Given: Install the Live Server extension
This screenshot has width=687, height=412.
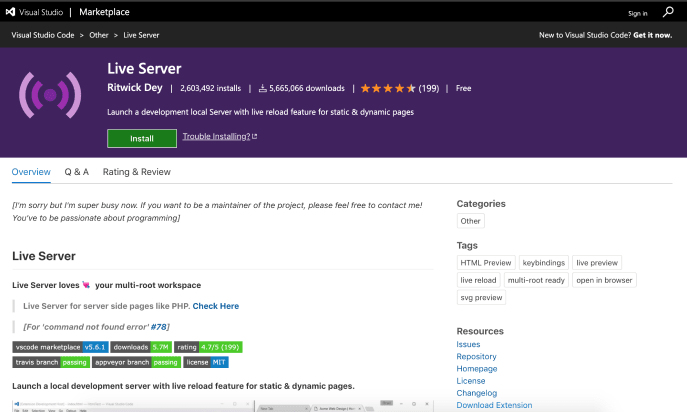Looking at the screenshot, I should click(x=142, y=139).
